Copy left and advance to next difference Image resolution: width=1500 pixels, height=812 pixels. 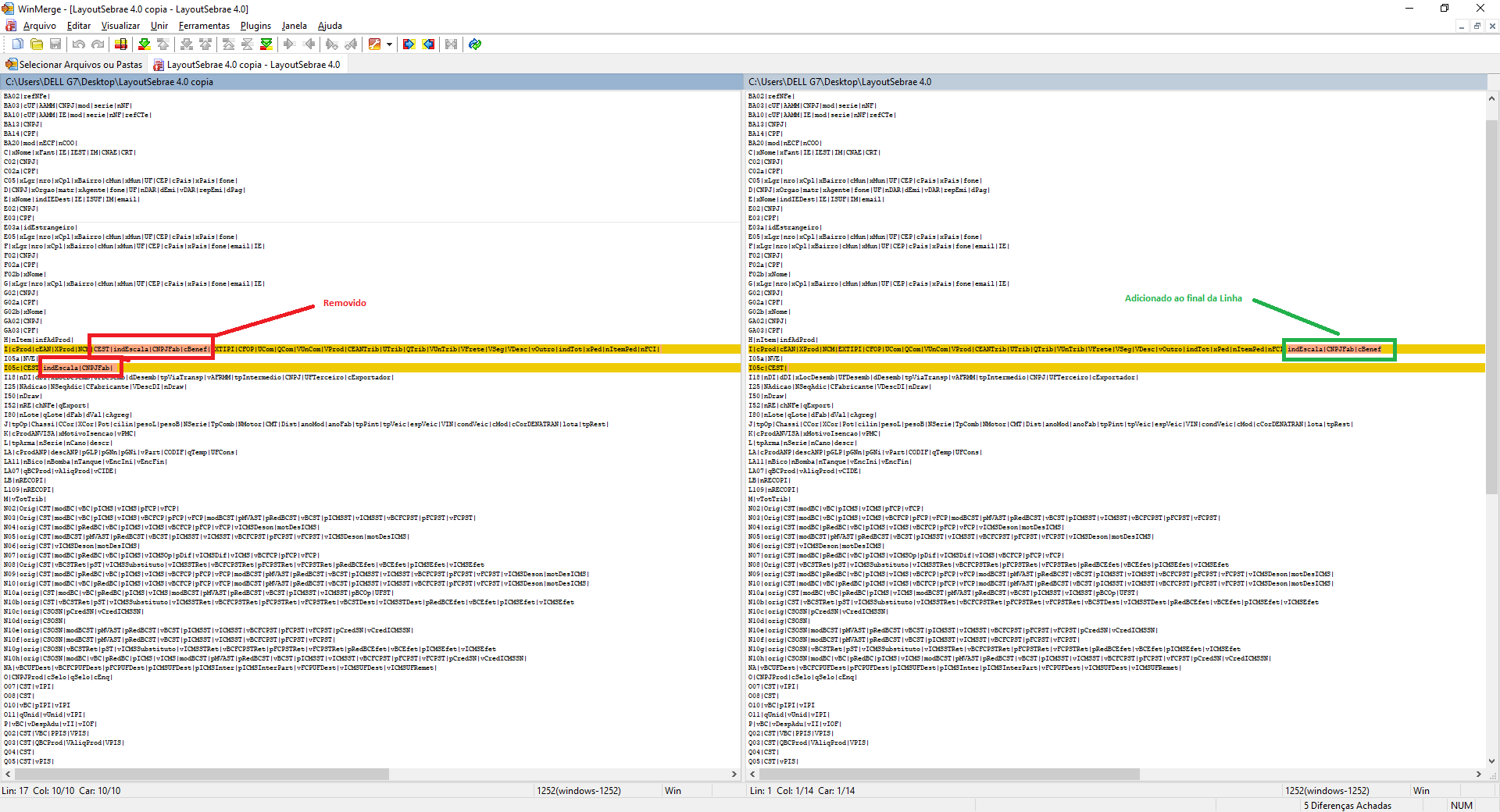pyautogui.click(x=351, y=45)
